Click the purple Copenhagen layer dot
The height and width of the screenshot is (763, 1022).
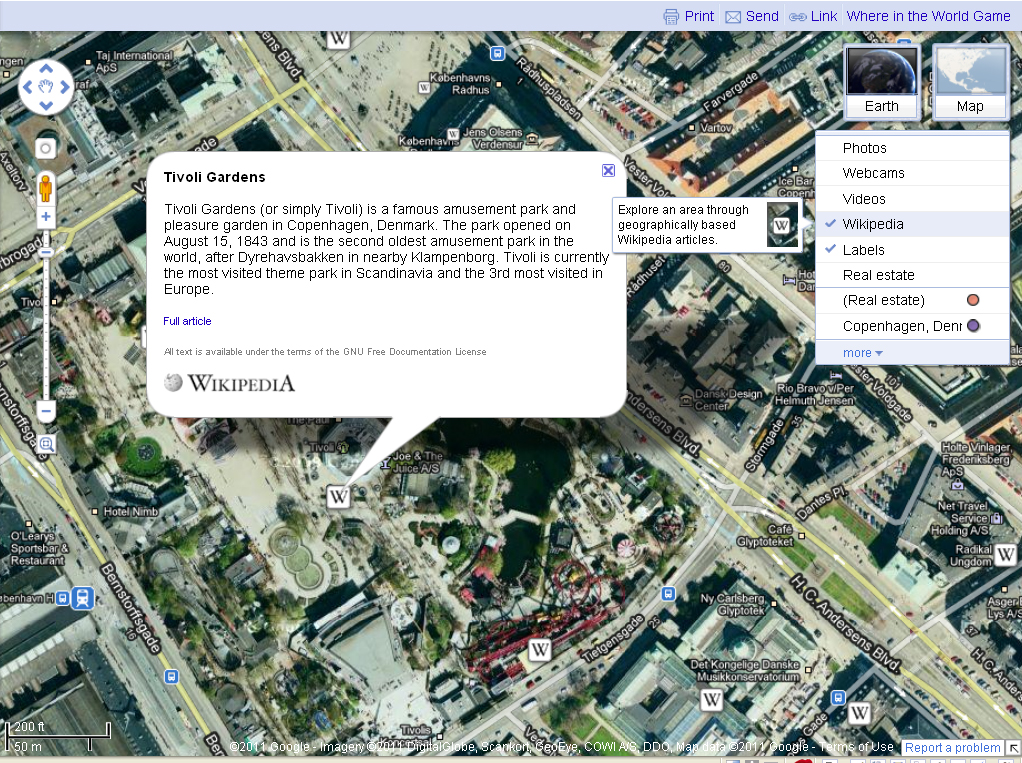[x=972, y=326]
